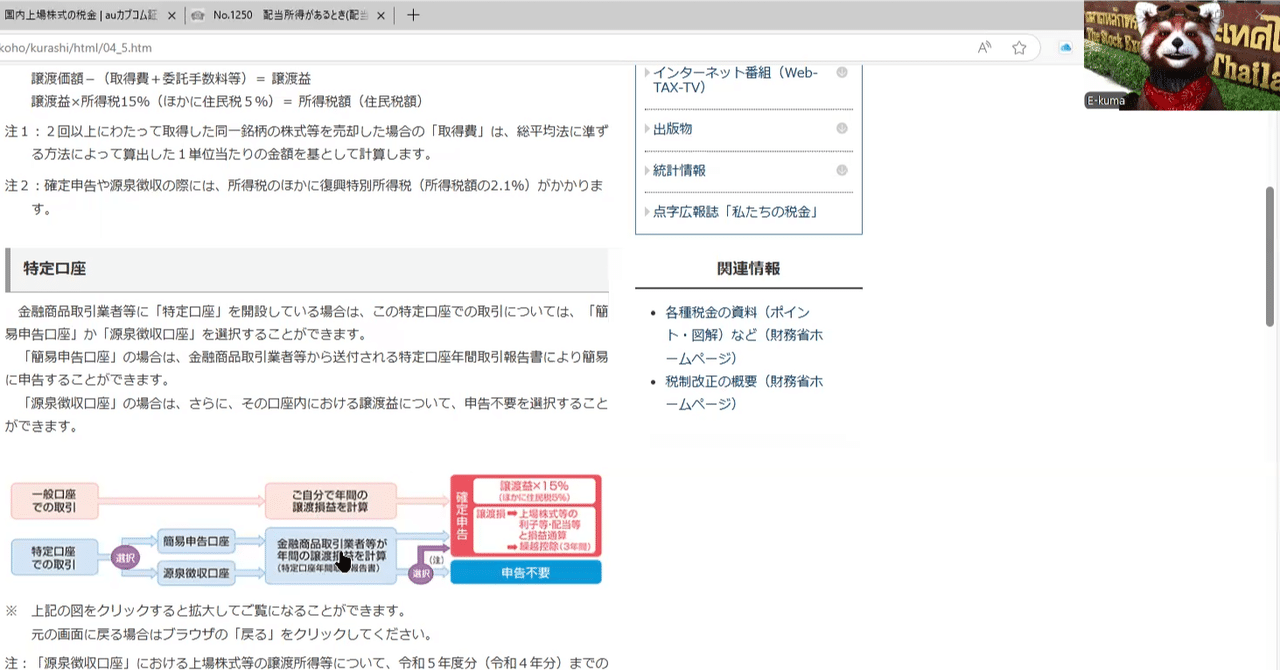1280x670 pixels.
Task: Expand the 統計情報 sidebar section
Action: pos(679,170)
